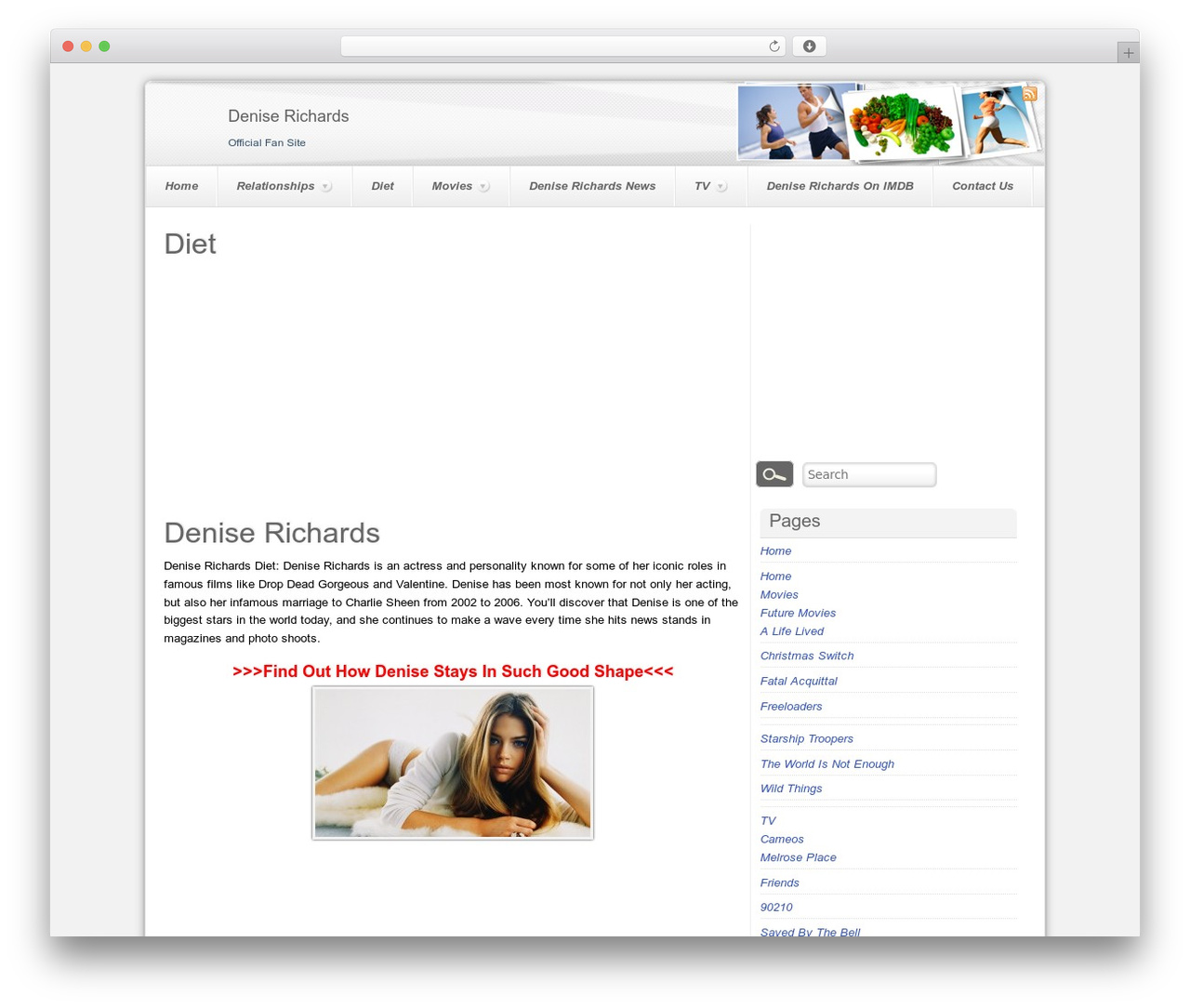Viewport: 1190px width, 1008px height.
Task: Open the Cameos link under TV
Action: tap(782, 839)
